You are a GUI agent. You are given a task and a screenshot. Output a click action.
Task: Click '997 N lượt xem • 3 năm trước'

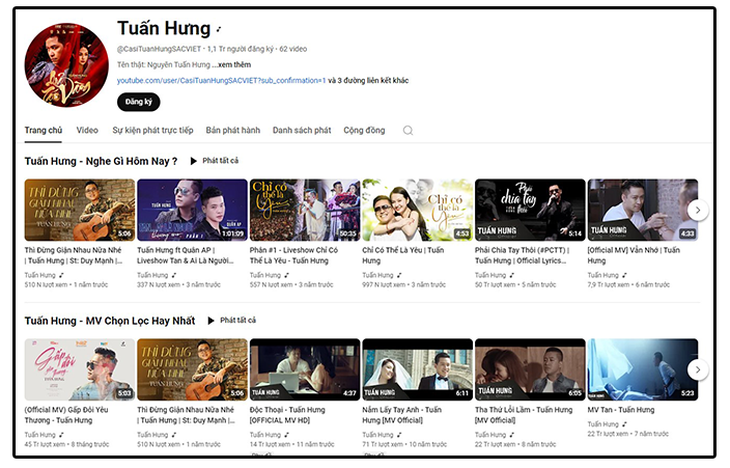click(404, 285)
